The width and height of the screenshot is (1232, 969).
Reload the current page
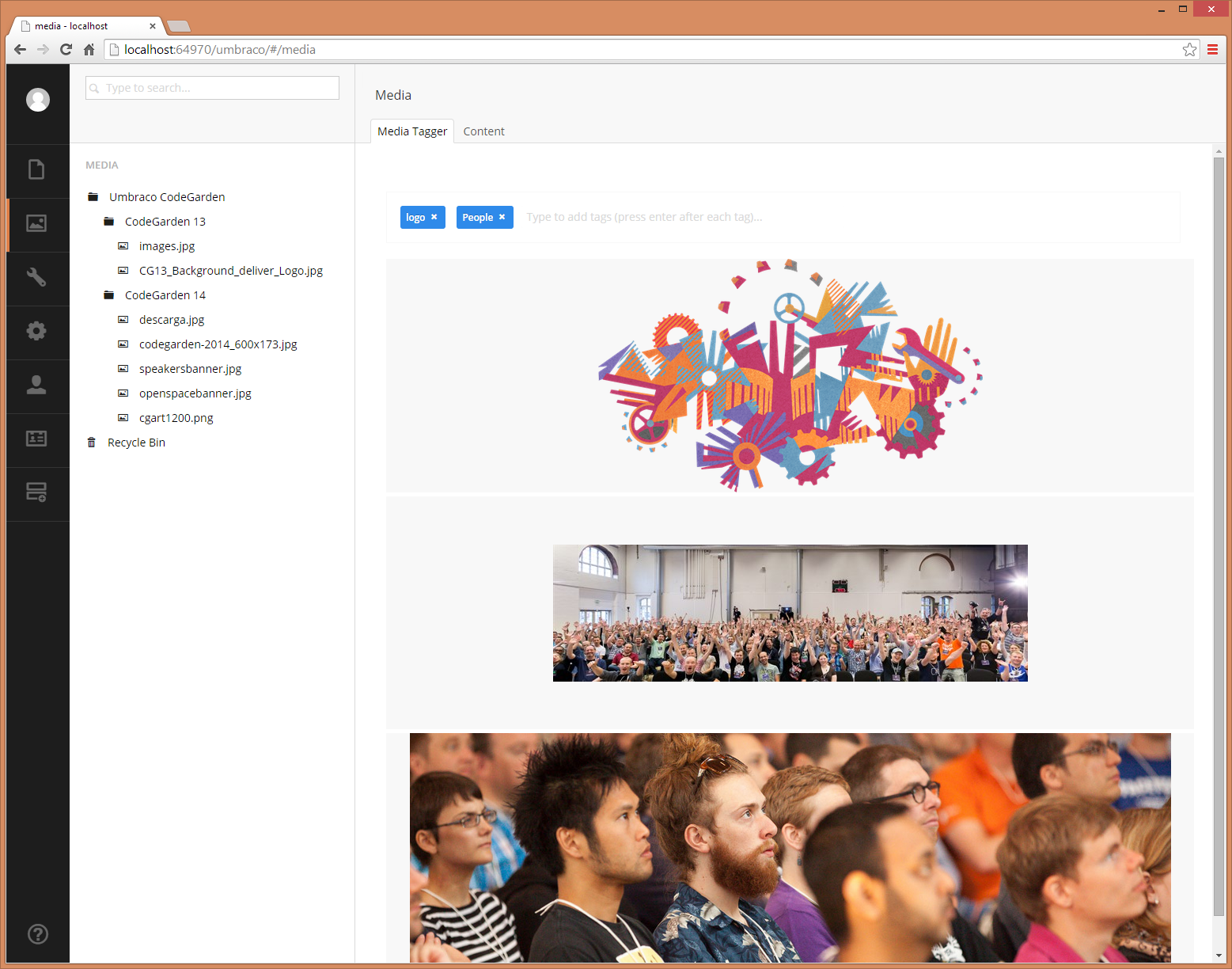66,49
